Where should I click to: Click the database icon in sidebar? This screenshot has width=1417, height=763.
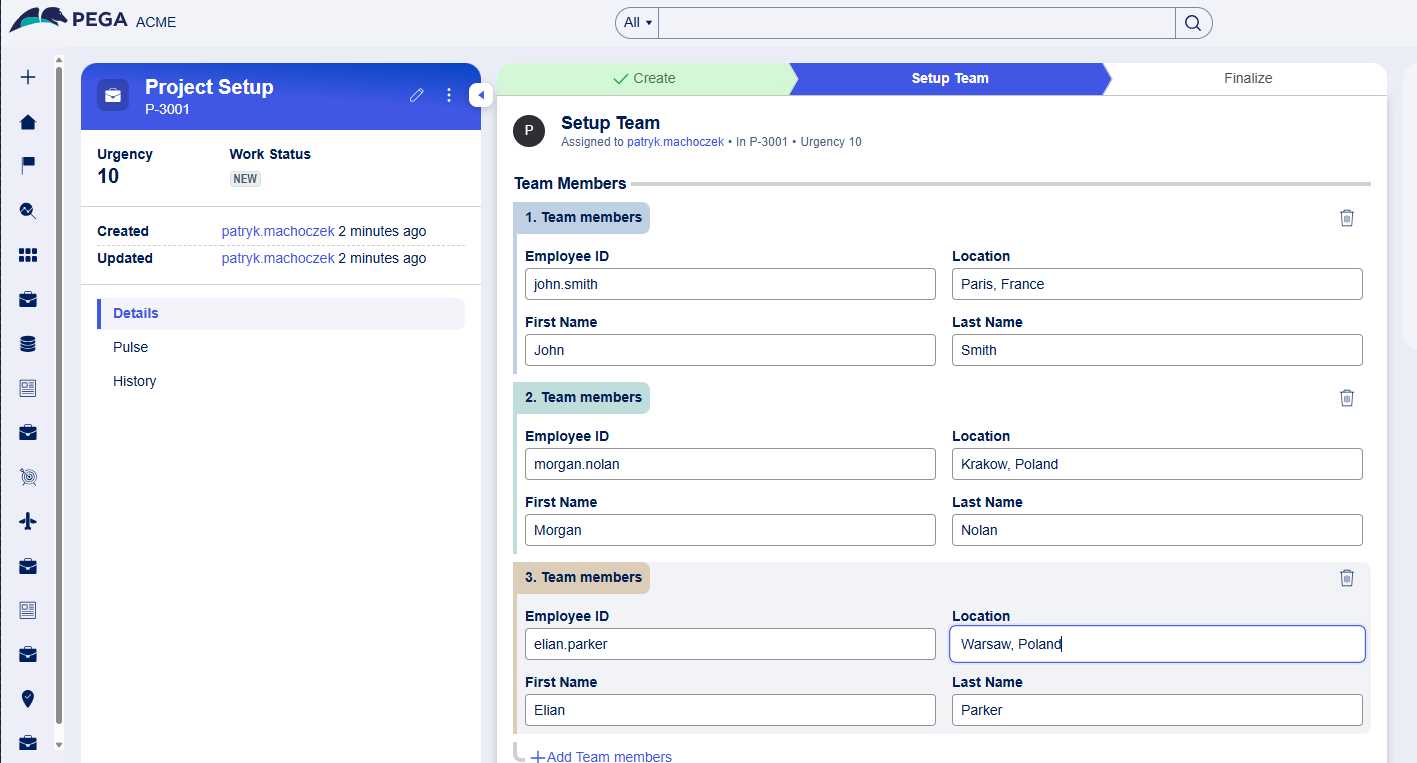coord(28,344)
